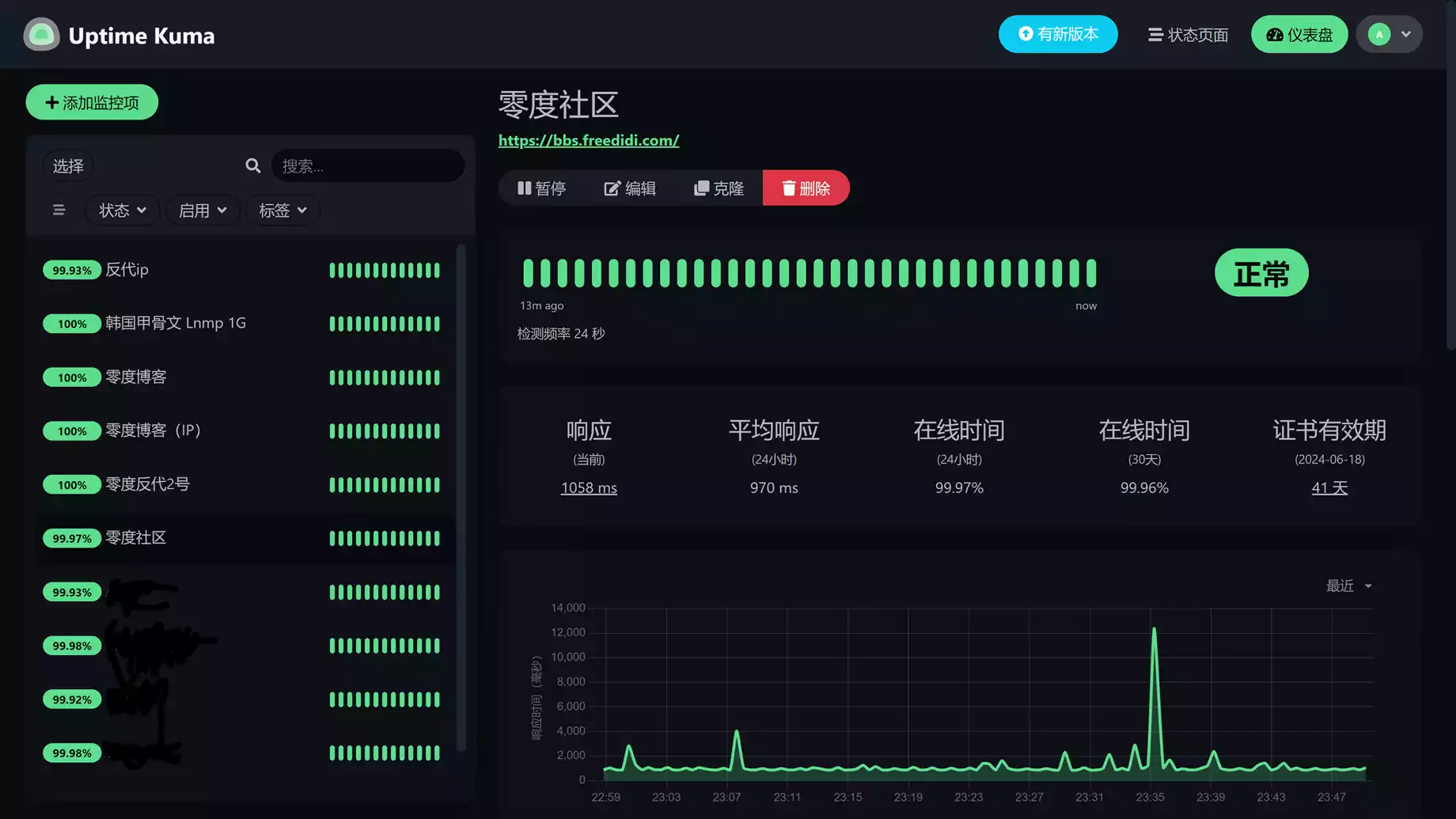
Task: Expand the 状态 filter dropdown
Action: tap(122, 210)
